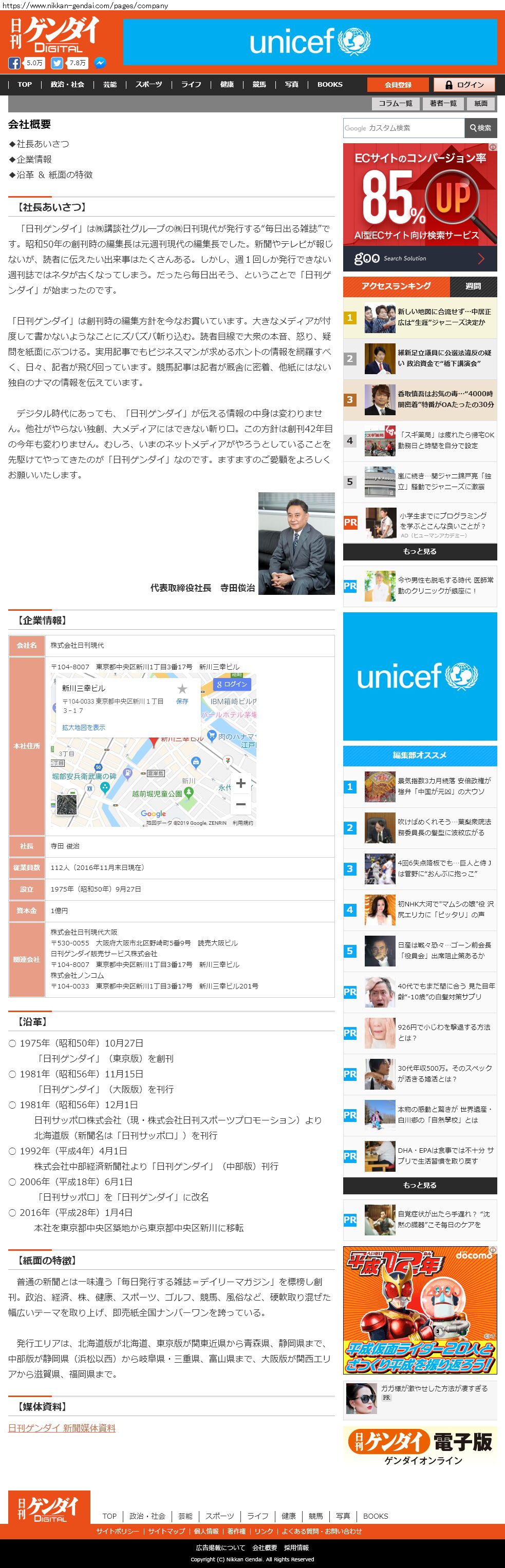
Task: Open ranking 3 article about 香取慎吾
Action: pyautogui.click(x=420, y=399)
